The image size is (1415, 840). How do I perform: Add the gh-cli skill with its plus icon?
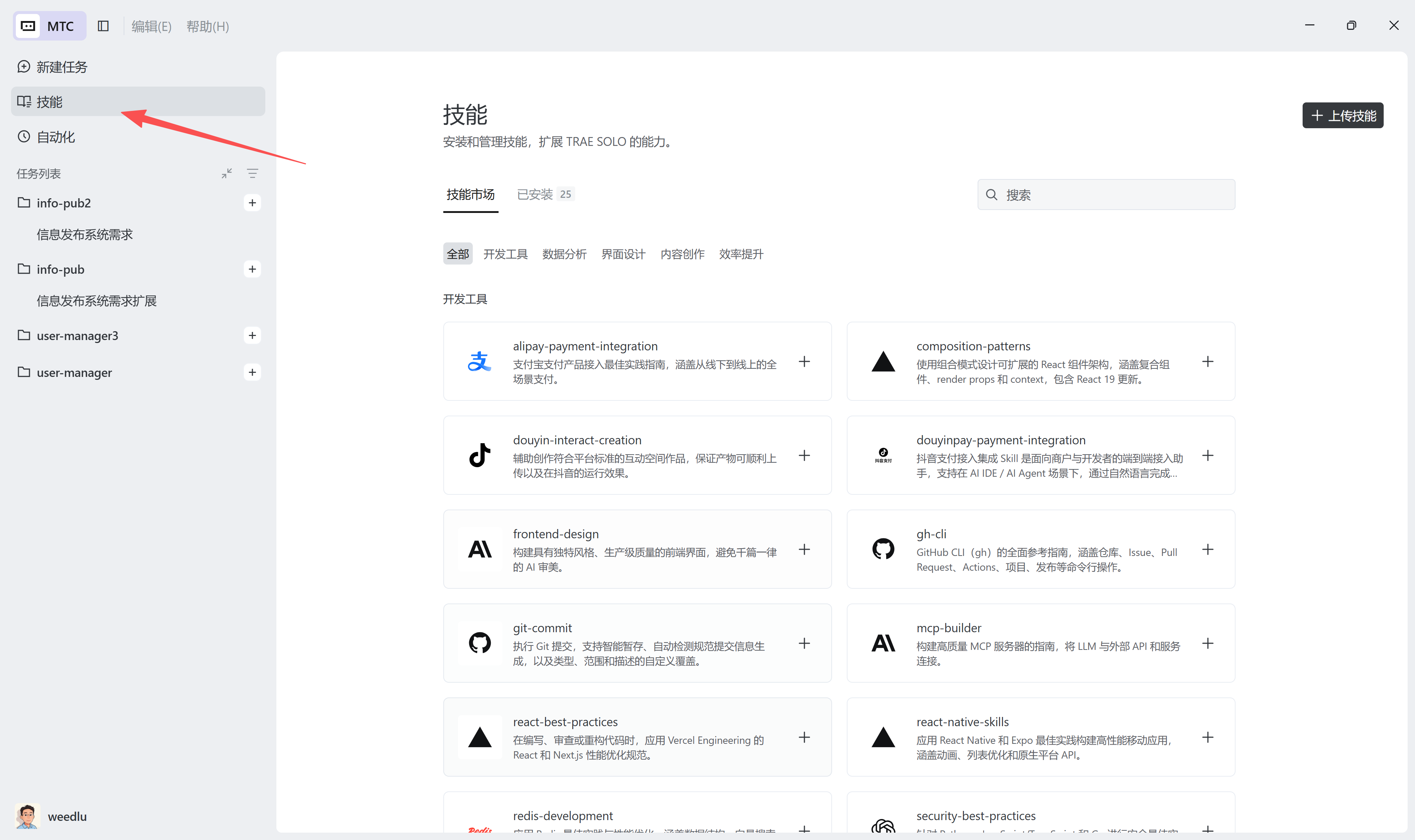(1208, 550)
